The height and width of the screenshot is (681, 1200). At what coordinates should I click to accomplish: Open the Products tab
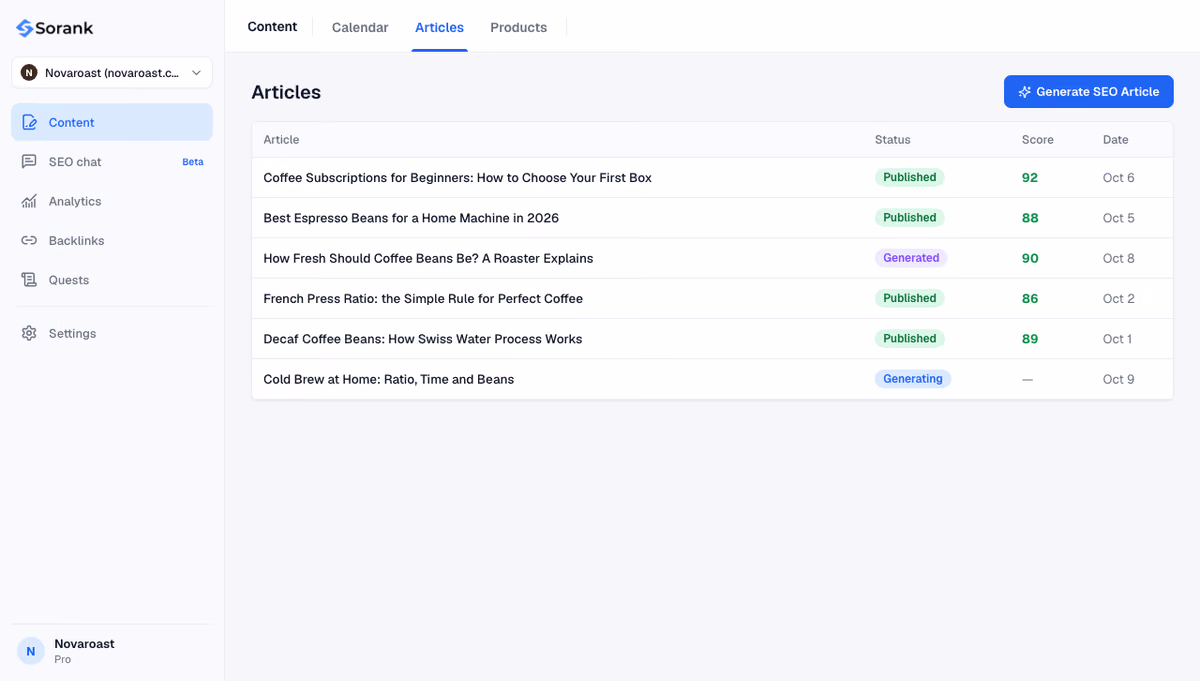(x=518, y=27)
